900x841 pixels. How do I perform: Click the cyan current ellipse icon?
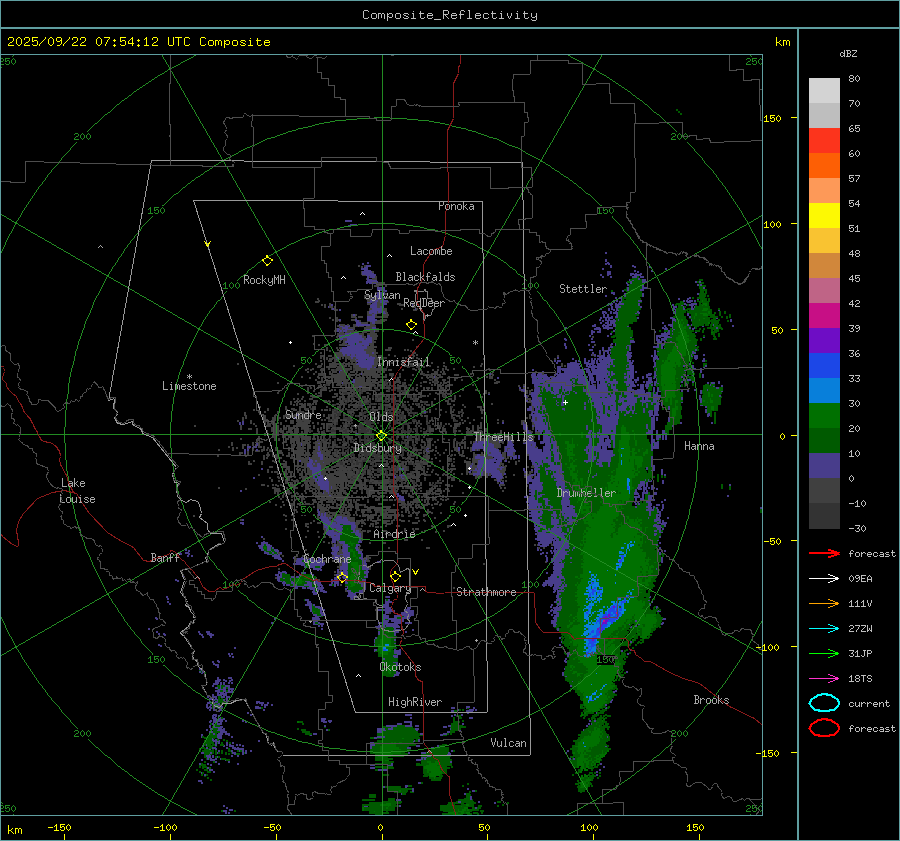coord(824,703)
